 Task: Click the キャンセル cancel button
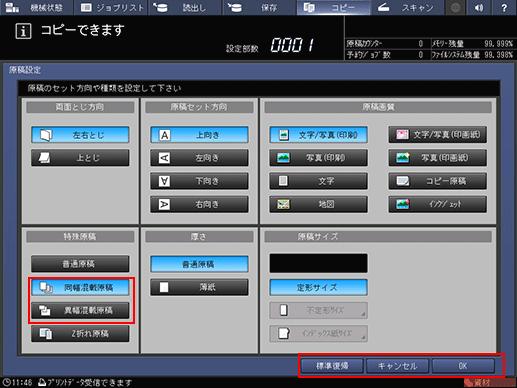tap(397, 366)
